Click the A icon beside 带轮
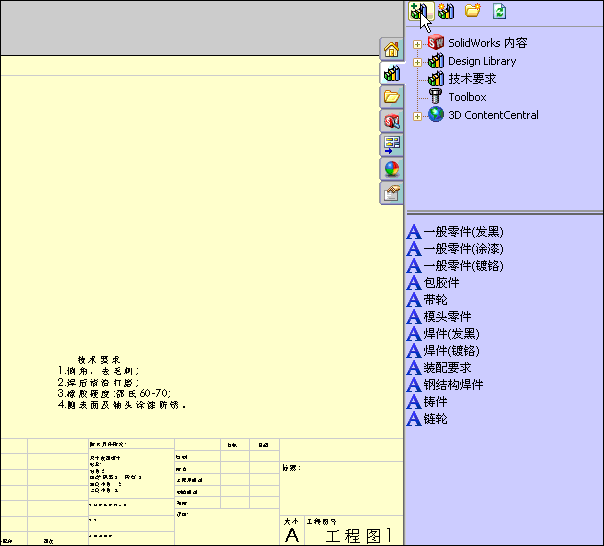 (x=414, y=300)
